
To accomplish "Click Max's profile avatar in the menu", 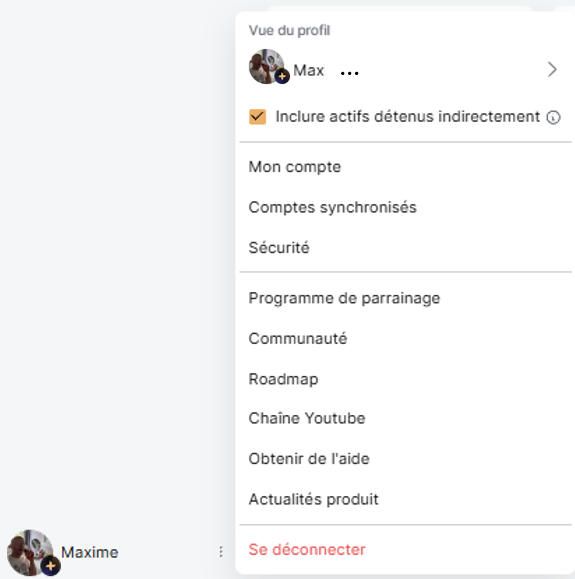I will coord(267,67).
